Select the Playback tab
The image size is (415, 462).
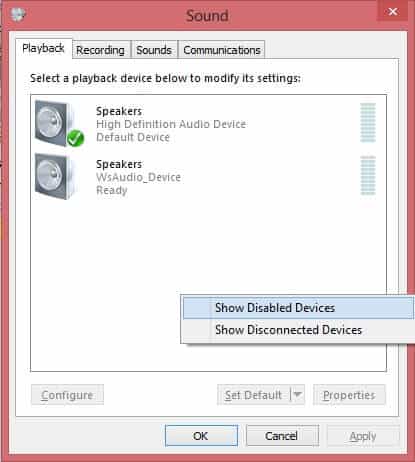(43, 49)
